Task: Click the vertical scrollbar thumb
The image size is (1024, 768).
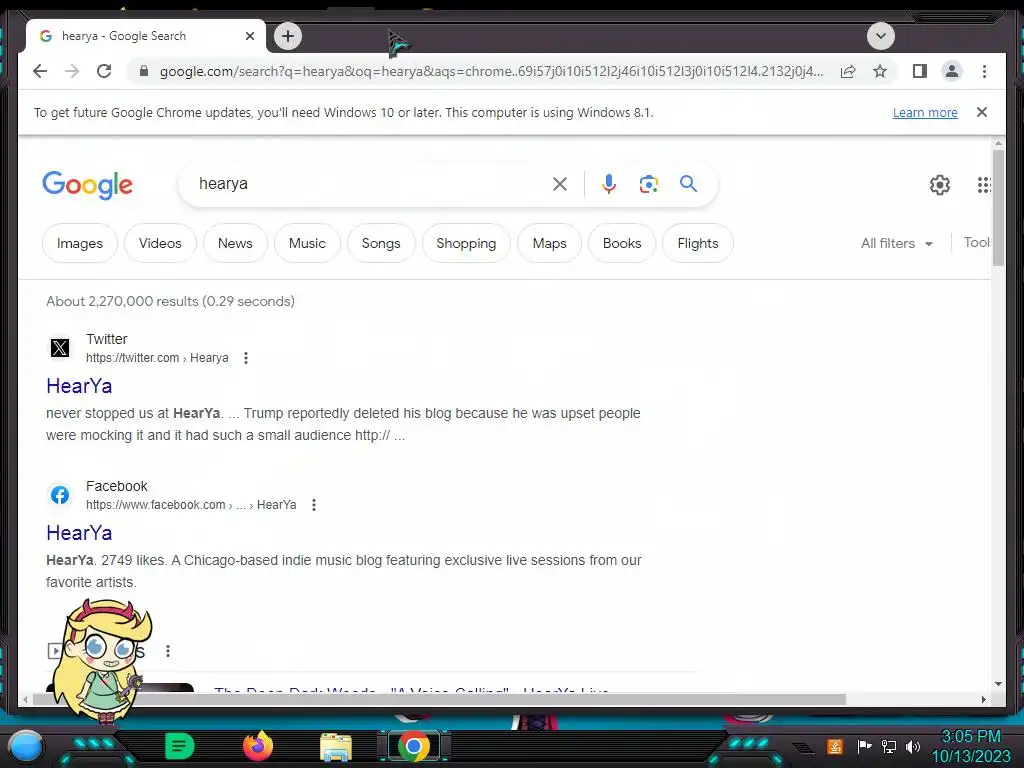Action: (998, 208)
